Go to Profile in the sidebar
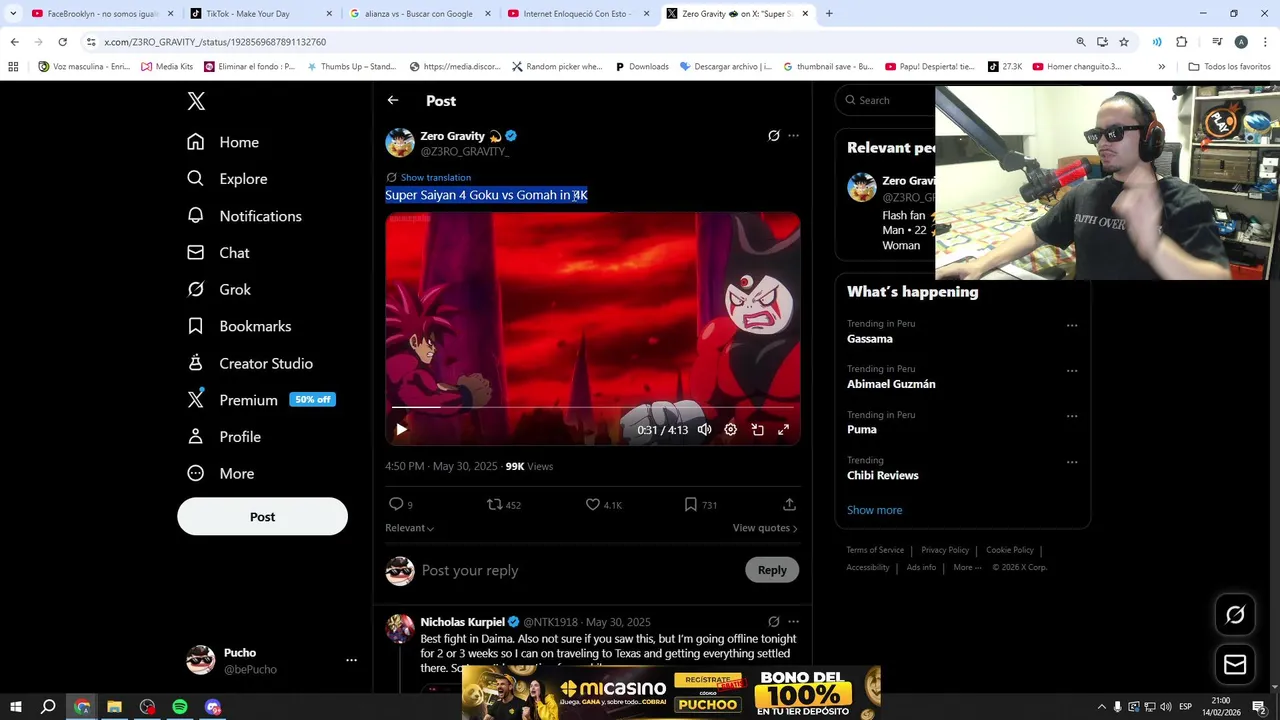The image size is (1280, 720). coord(224,437)
